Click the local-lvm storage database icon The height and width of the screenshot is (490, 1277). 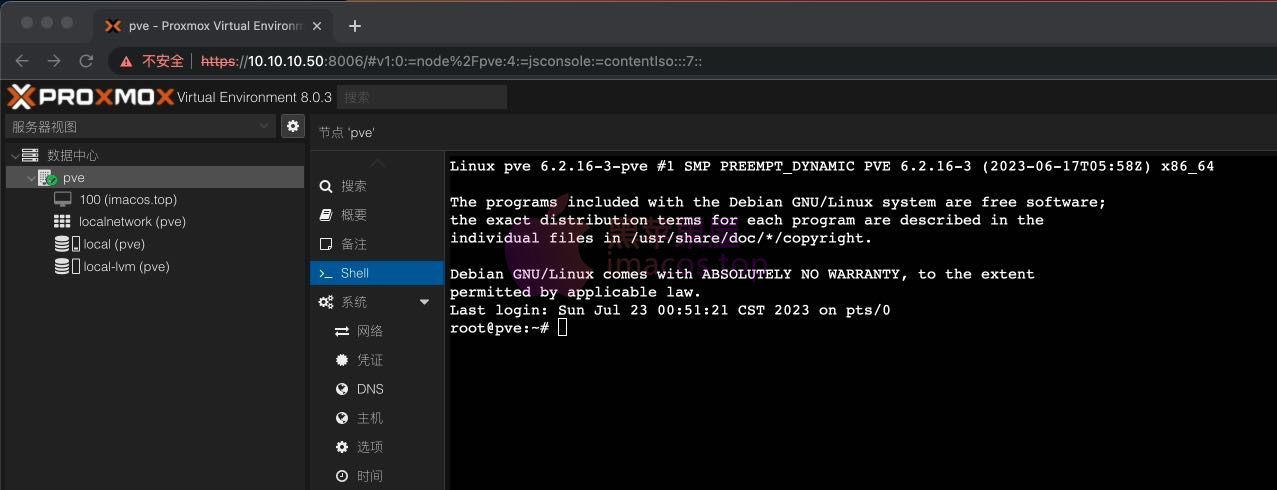(62, 267)
